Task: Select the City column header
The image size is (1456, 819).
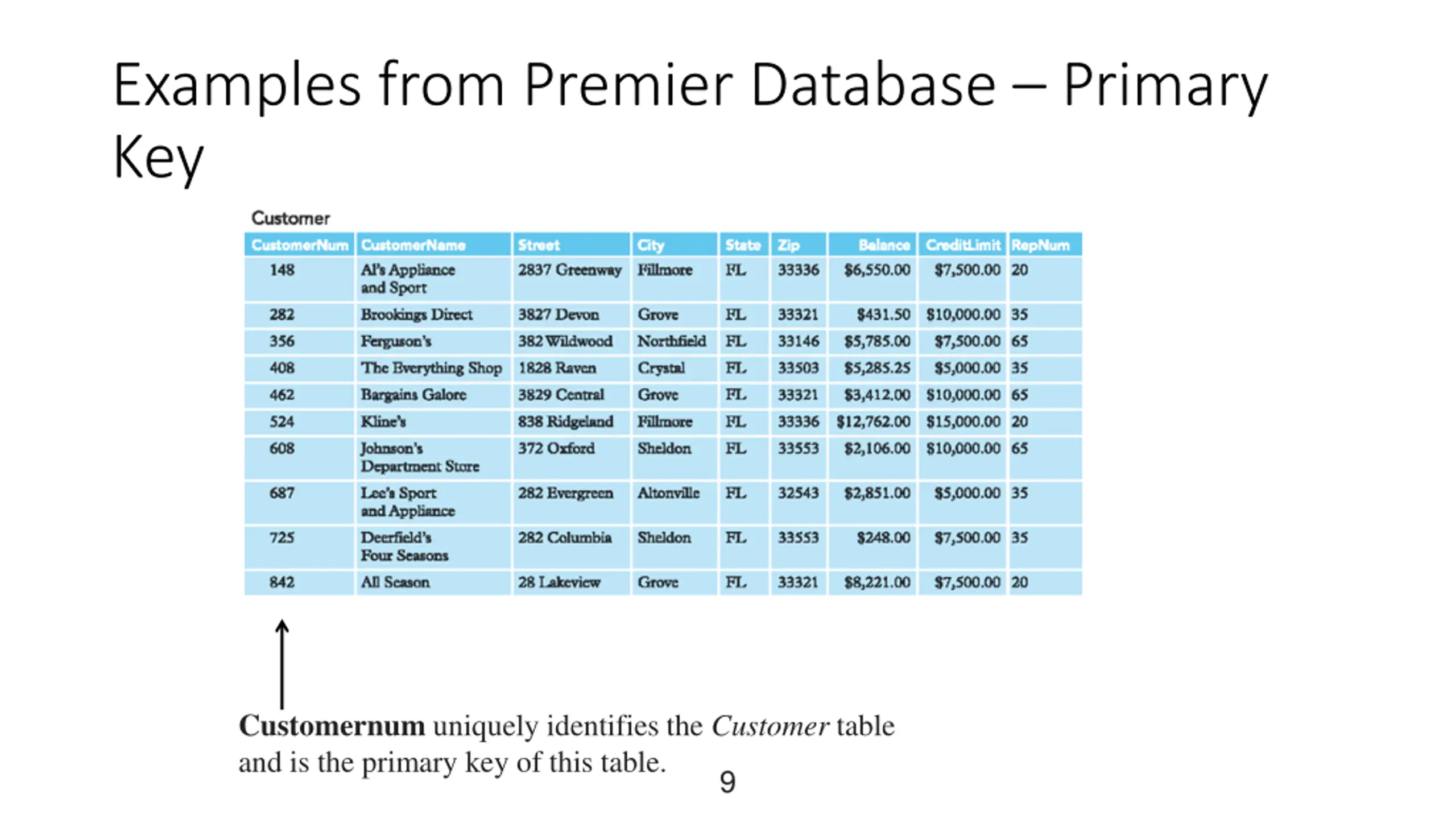Action: coord(651,245)
